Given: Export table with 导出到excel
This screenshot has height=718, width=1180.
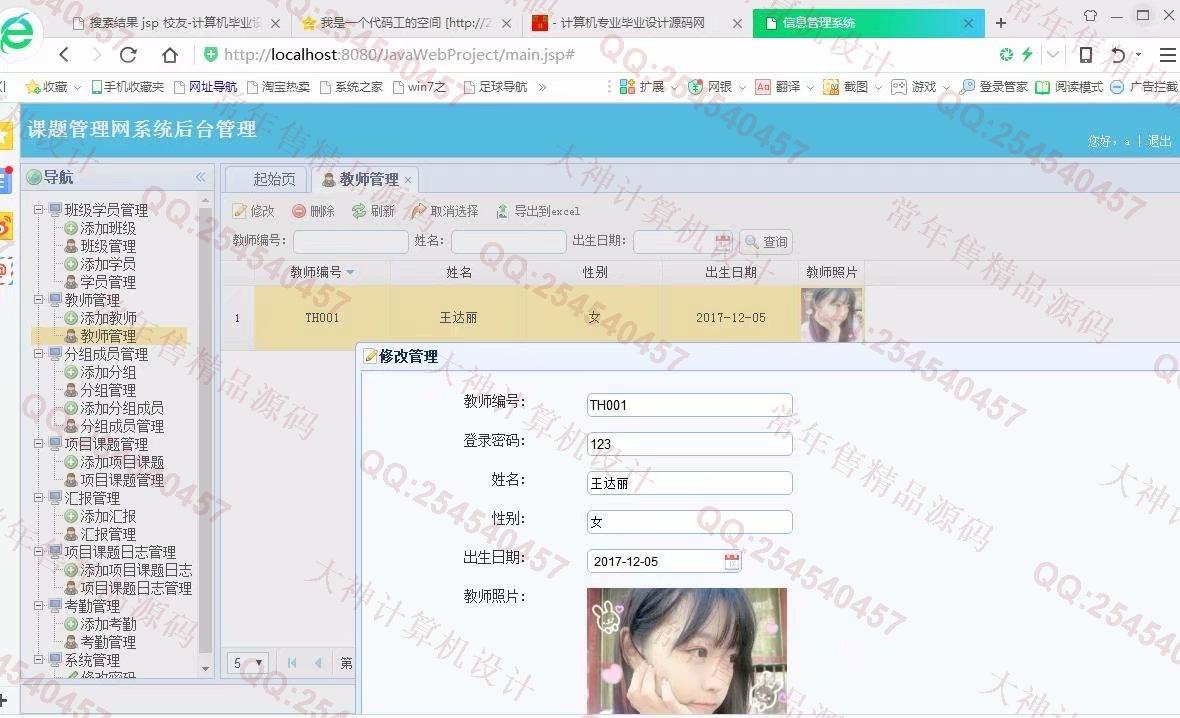Looking at the screenshot, I should (537, 211).
